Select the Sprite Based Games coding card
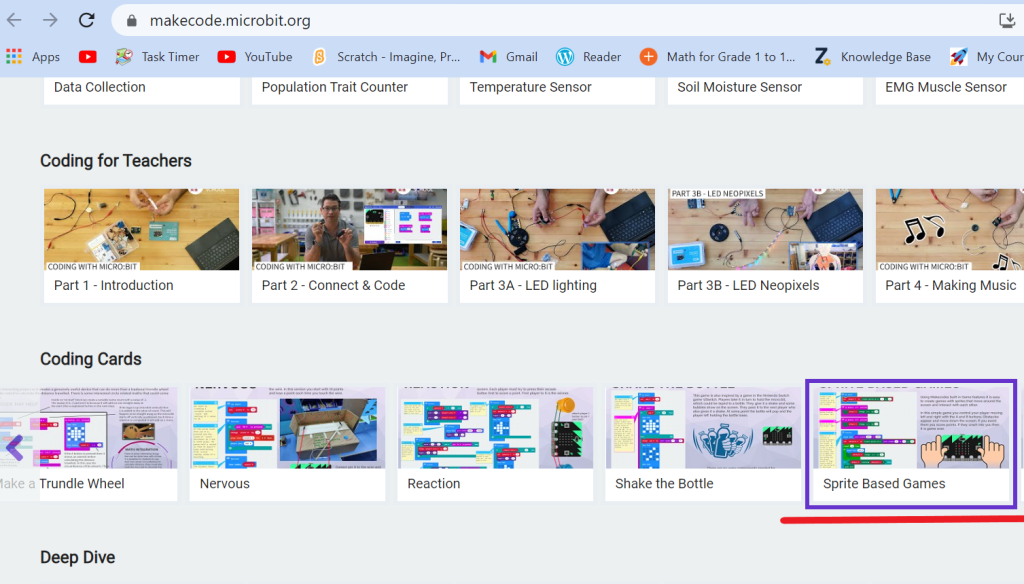1024x584 pixels. tap(911, 443)
